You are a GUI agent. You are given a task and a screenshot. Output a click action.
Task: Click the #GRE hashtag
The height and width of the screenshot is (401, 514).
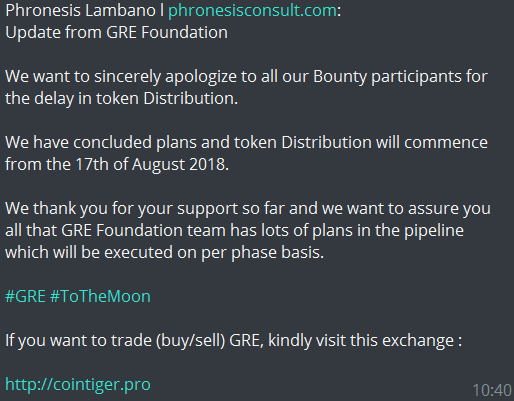[25, 296]
